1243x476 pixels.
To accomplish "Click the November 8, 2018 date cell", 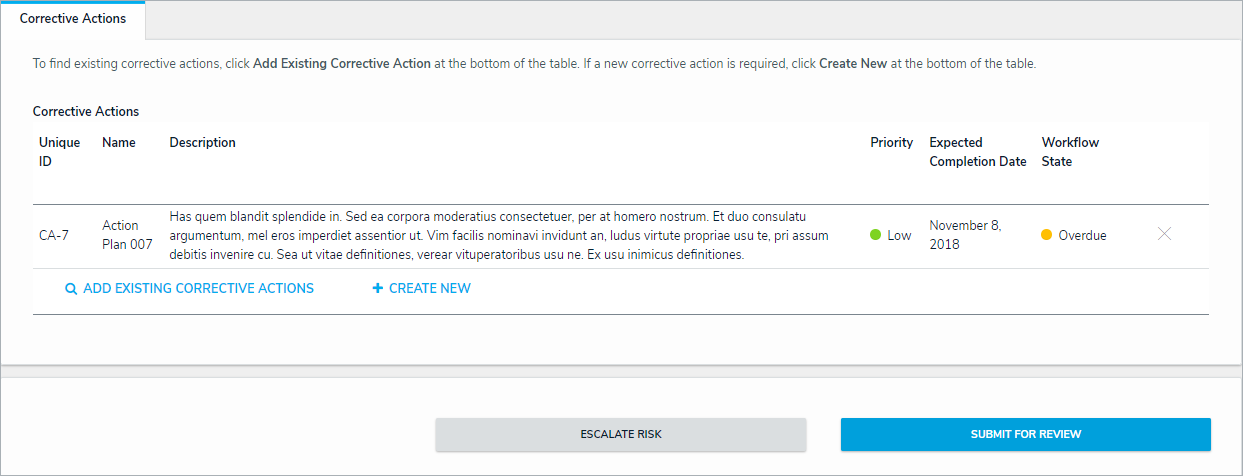I will coord(964,235).
